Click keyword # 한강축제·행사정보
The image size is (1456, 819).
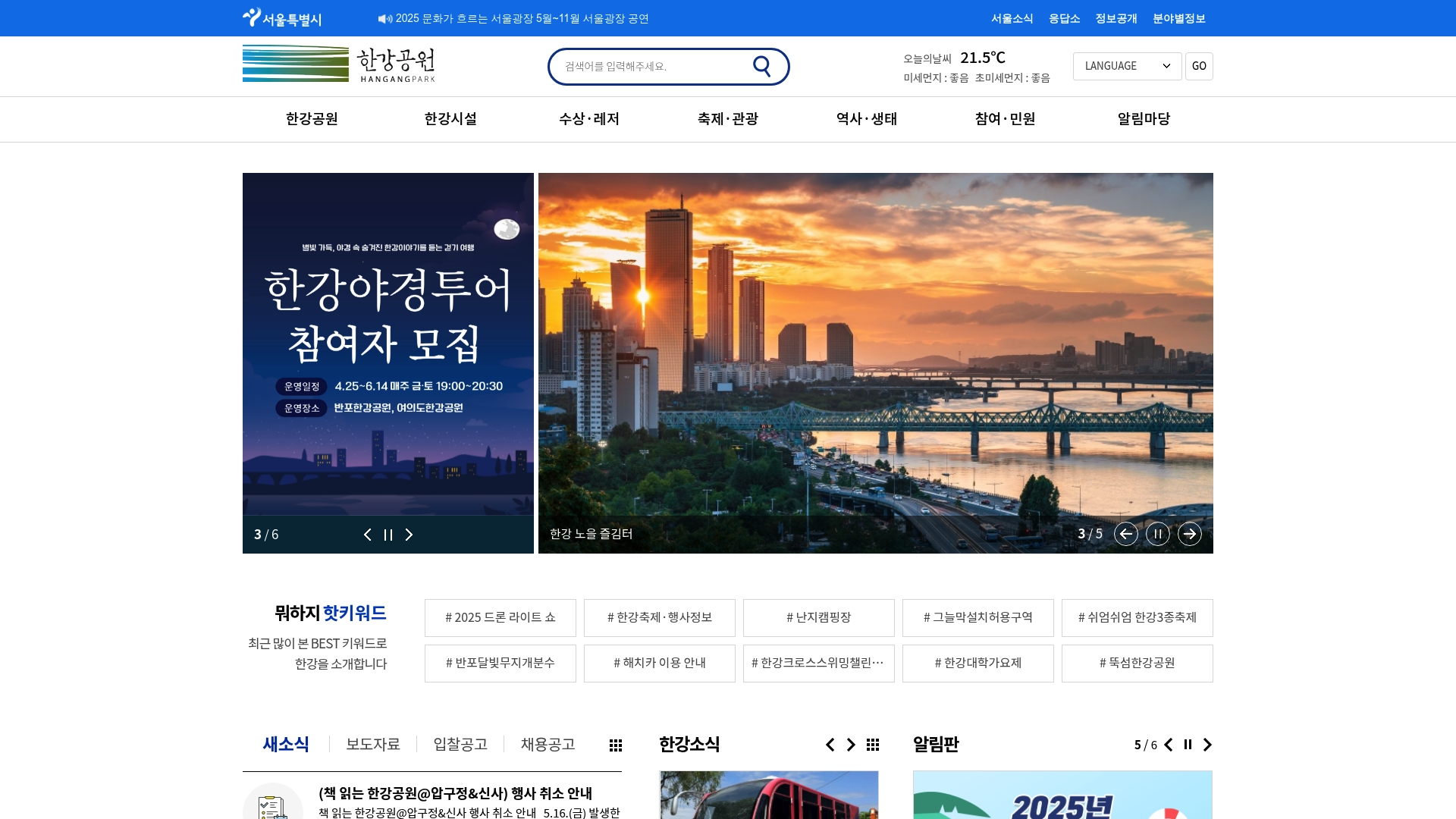click(x=660, y=618)
